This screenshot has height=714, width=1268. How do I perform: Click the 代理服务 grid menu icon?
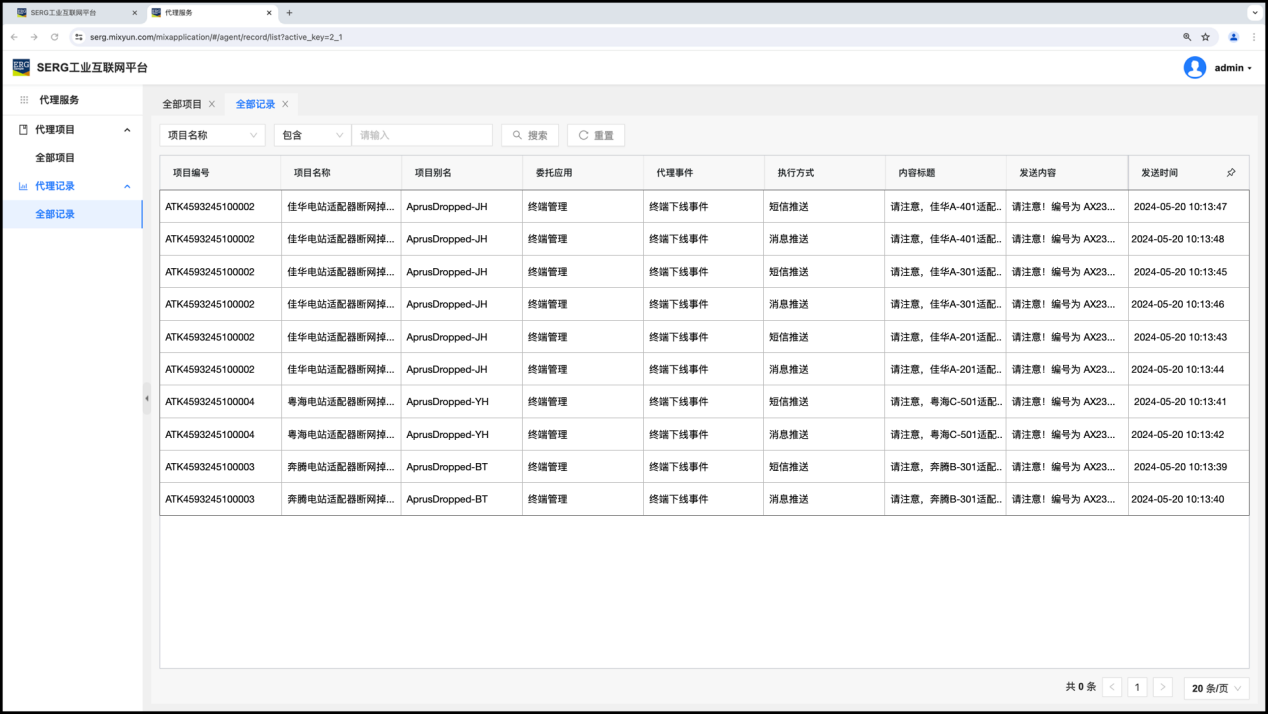click(24, 100)
